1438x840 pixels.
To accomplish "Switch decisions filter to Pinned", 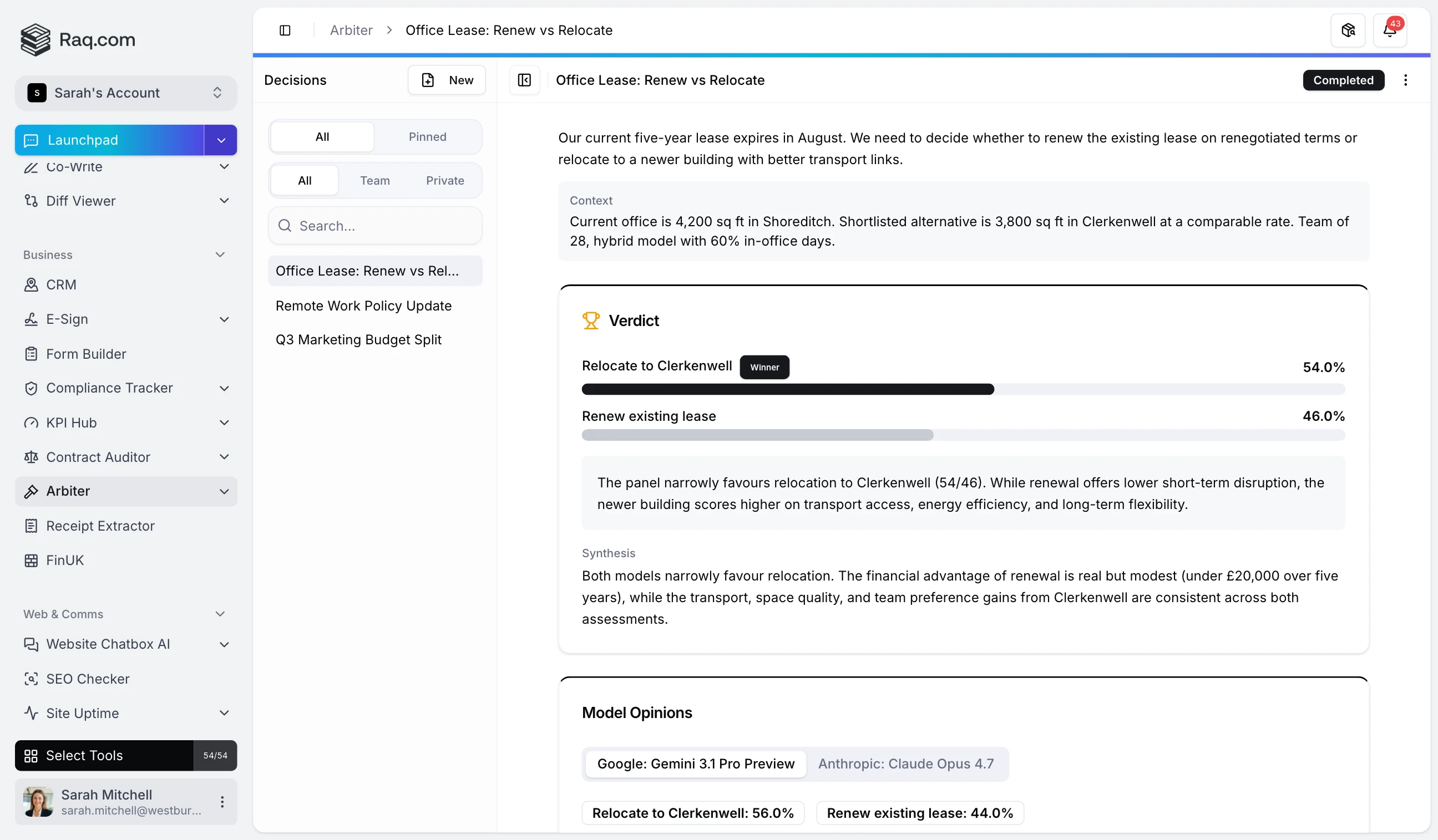I will point(427,137).
